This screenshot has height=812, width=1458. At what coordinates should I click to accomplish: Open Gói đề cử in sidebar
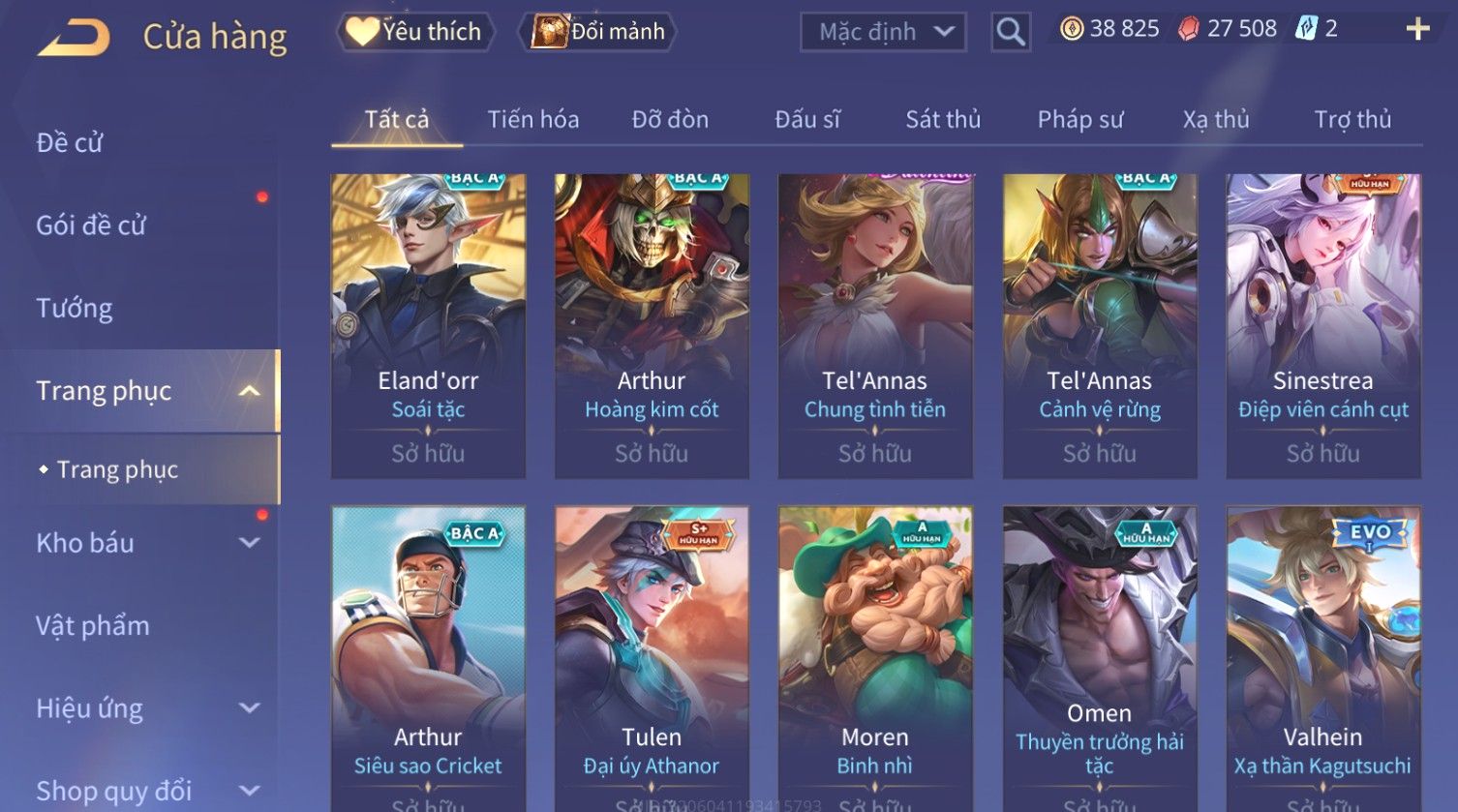click(x=91, y=226)
